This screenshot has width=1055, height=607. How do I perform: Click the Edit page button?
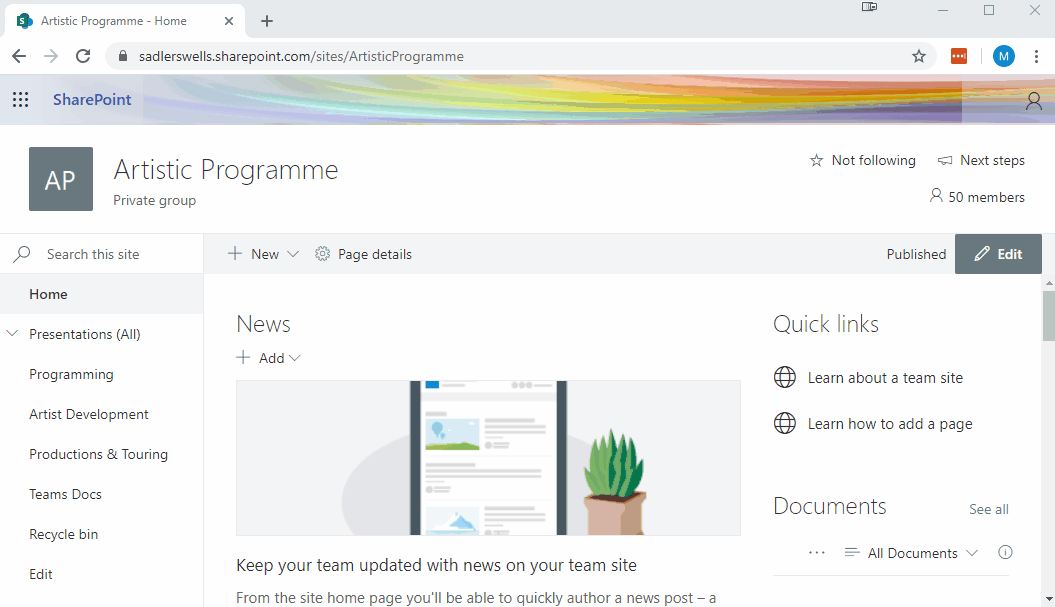pyautogui.click(x=998, y=254)
